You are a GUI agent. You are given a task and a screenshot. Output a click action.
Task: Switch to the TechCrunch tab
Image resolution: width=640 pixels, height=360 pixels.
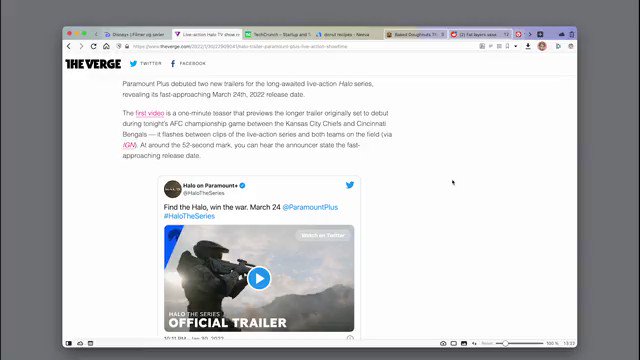click(x=278, y=35)
